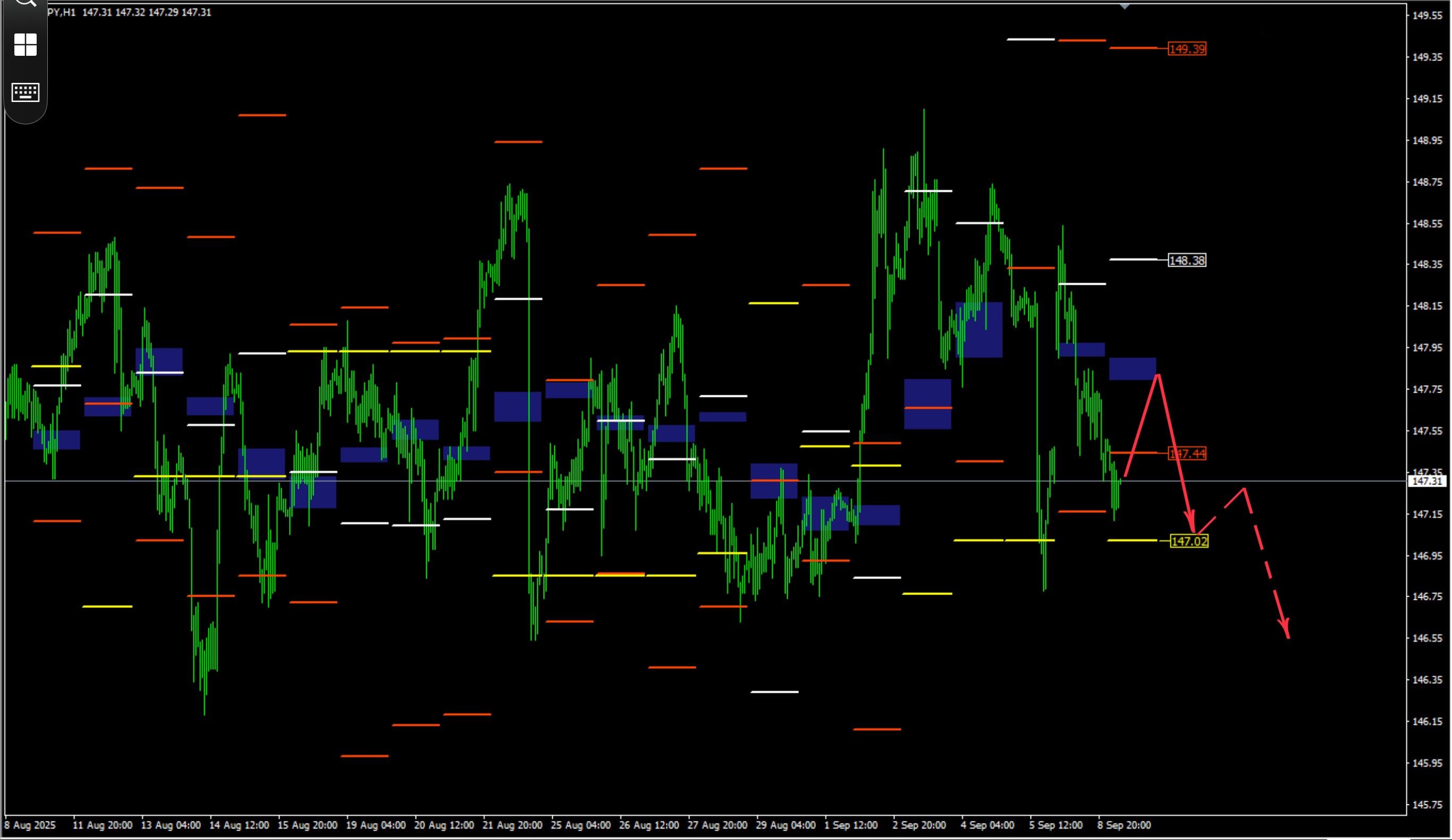The height and width of the screenshot is (840, 1452).
Task: Click the peak of the red solid projection line
Action: [x=1158, y=376]
